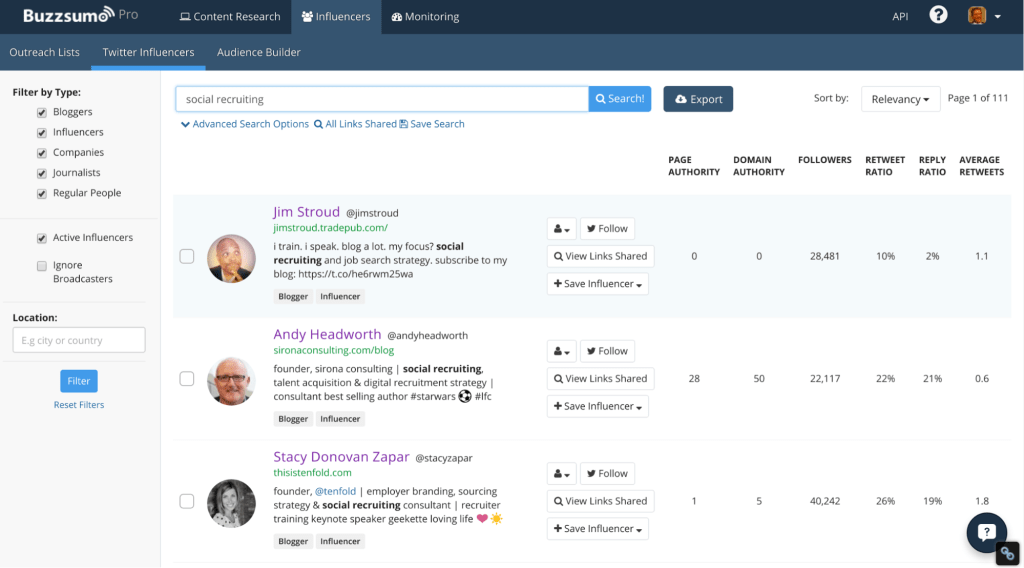This screenshot has width=1024, height=568.
Task: Click the @tenfold mention link
Action: point(336,491)
